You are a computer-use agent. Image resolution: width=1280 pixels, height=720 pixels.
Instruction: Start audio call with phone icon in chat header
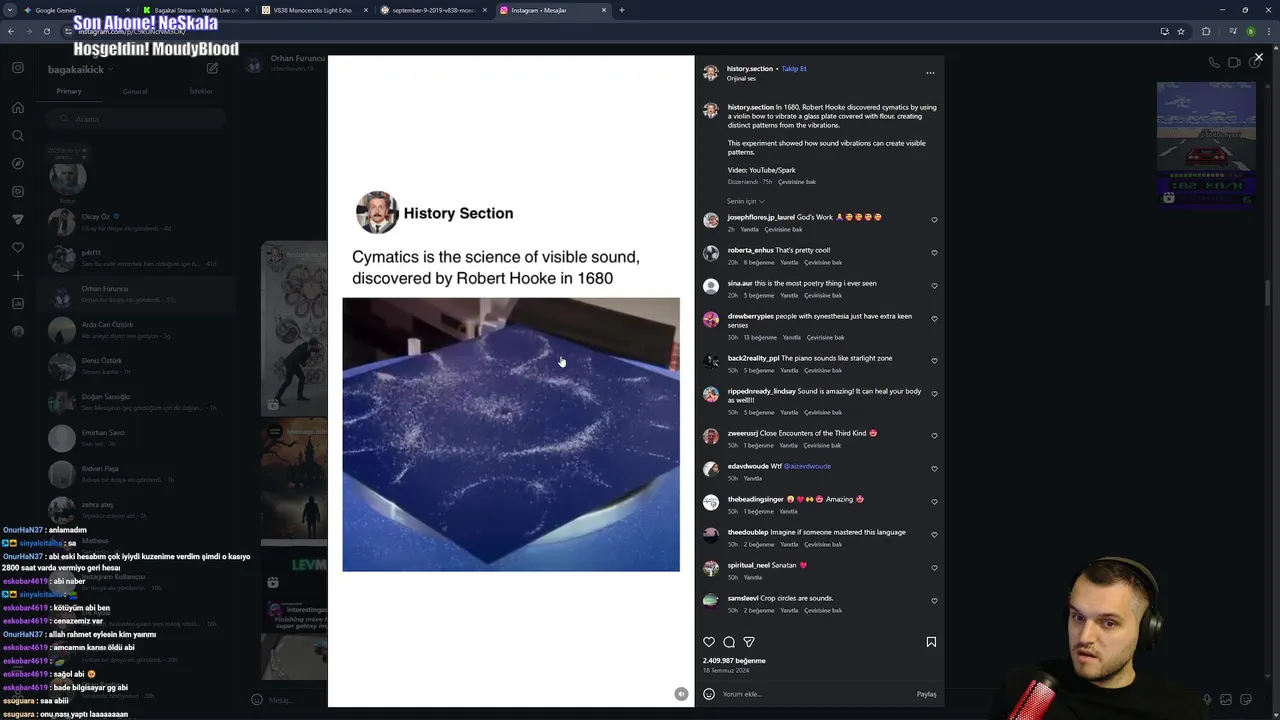1214,62
